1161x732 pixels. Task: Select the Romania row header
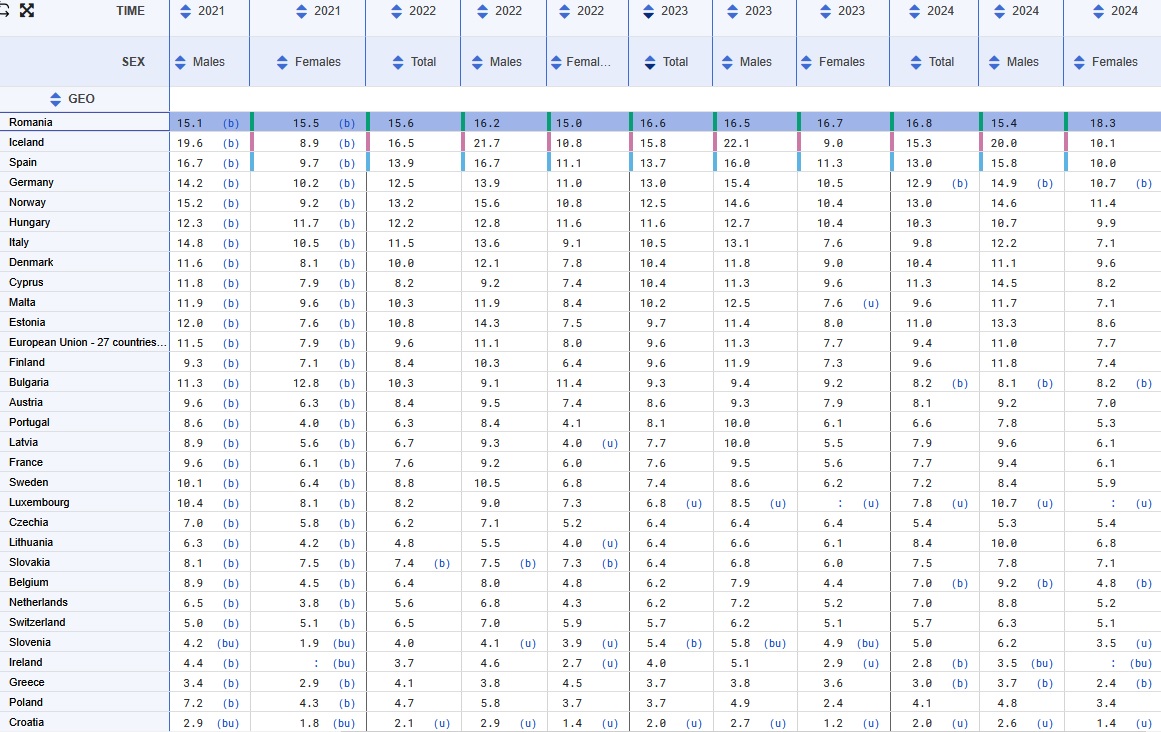tap(31, 122)
